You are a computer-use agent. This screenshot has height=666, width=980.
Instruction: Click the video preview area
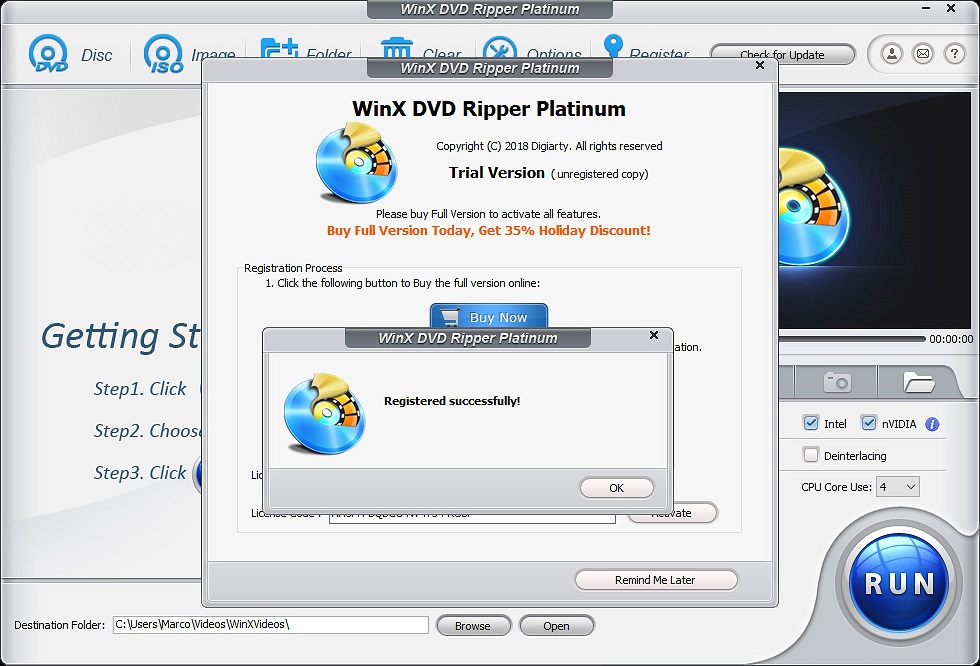874,211
